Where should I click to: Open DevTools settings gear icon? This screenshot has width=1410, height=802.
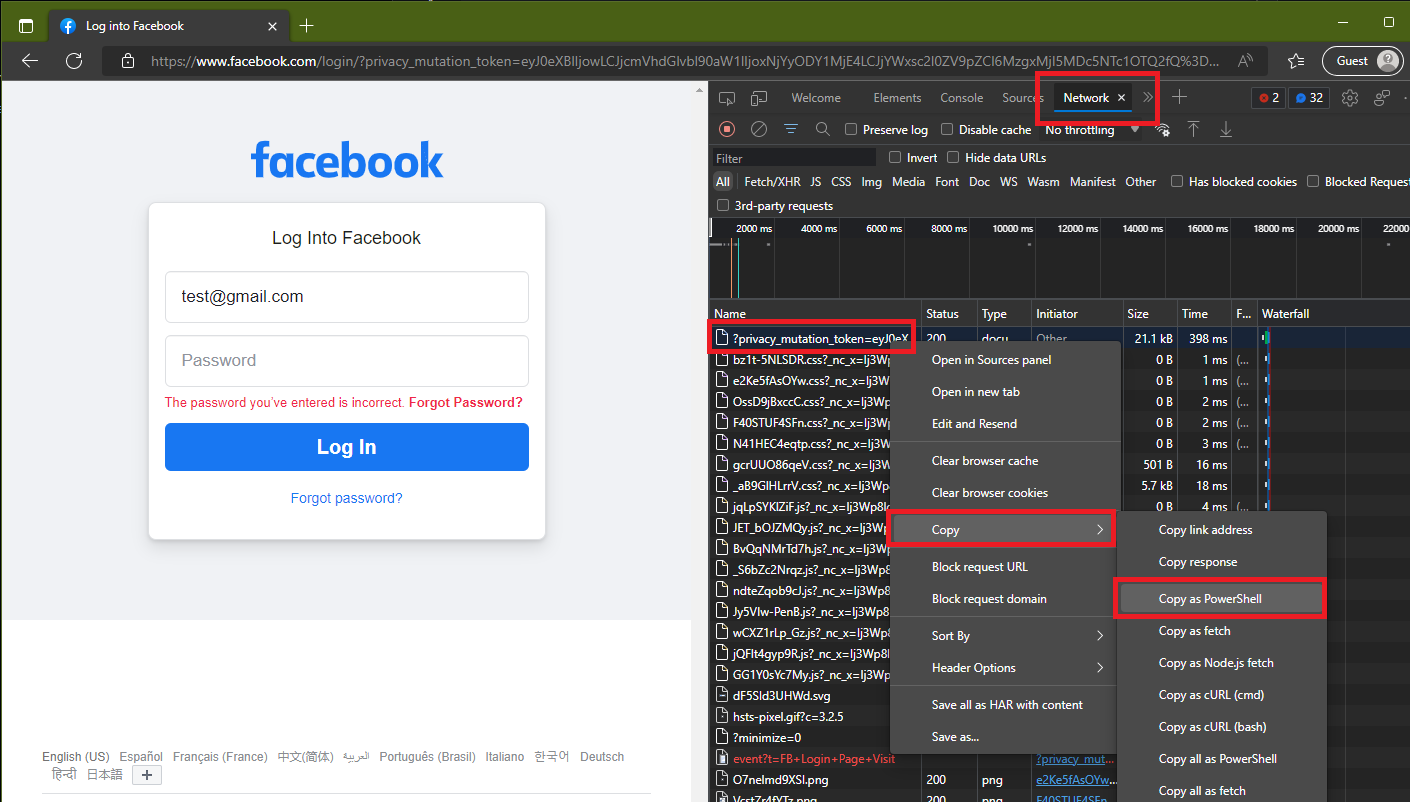1350,98
